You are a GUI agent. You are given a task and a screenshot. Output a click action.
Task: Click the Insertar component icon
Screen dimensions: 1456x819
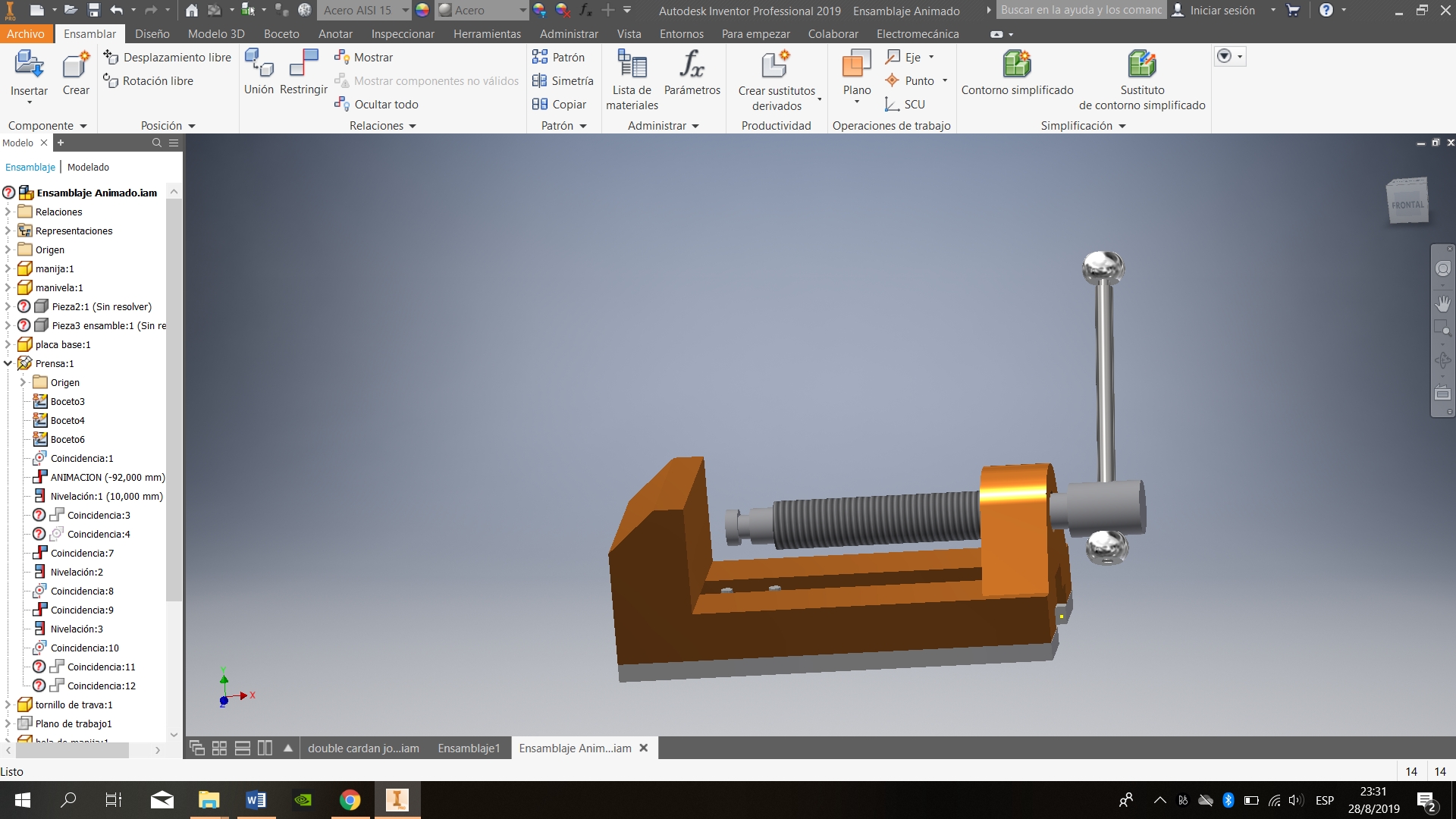pos(29,65)
